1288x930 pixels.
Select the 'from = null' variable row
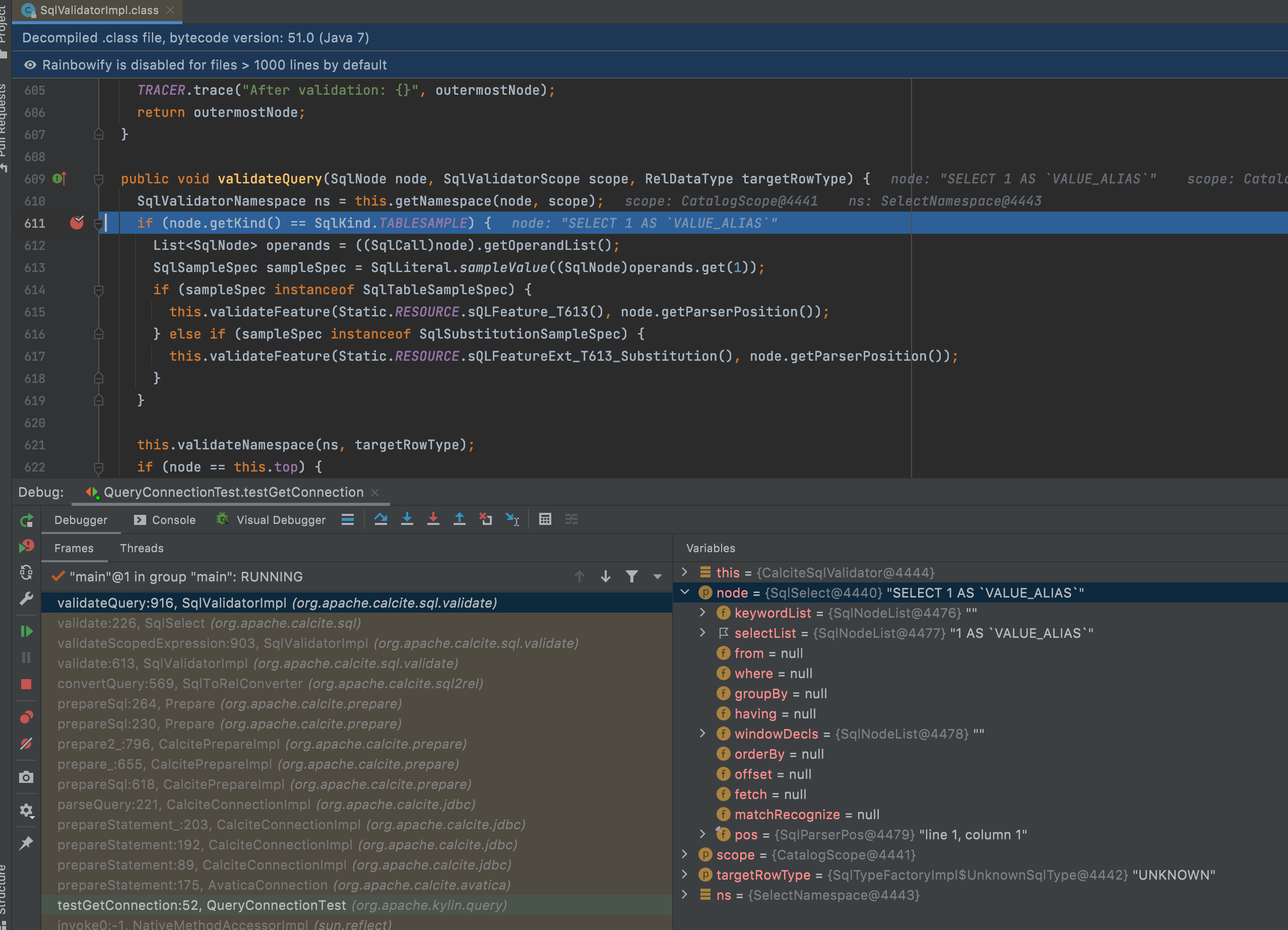point(981,653)
